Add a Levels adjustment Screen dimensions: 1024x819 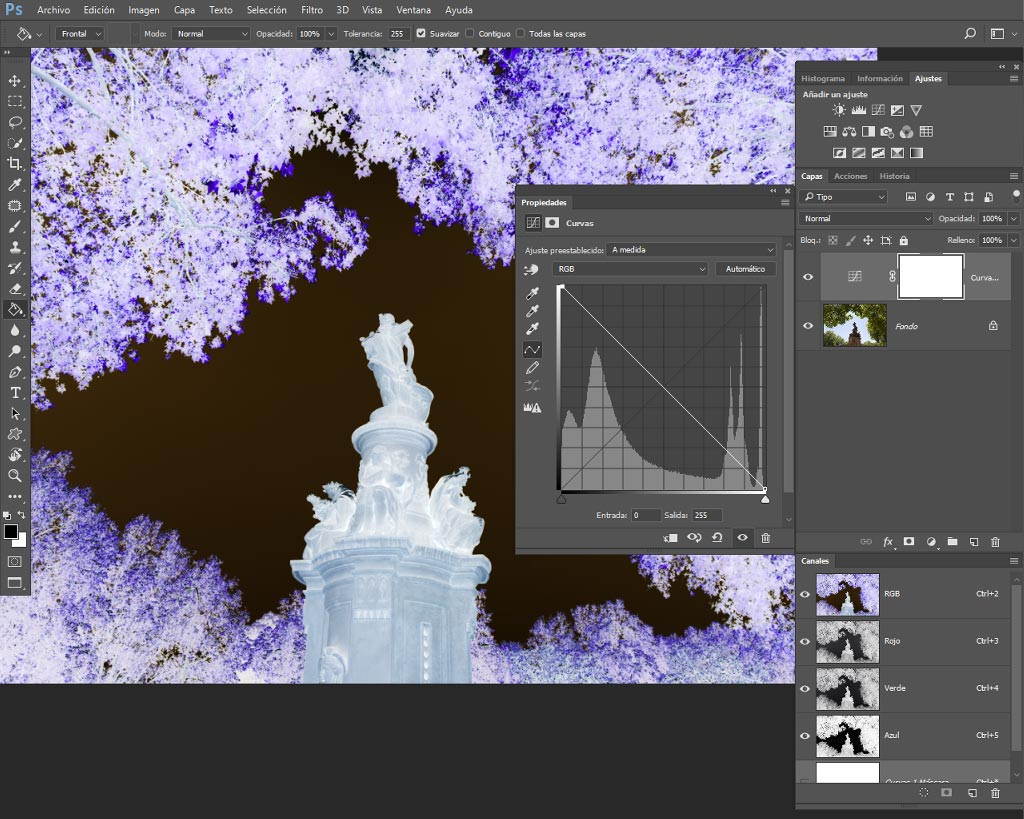[x=859, y=110]
